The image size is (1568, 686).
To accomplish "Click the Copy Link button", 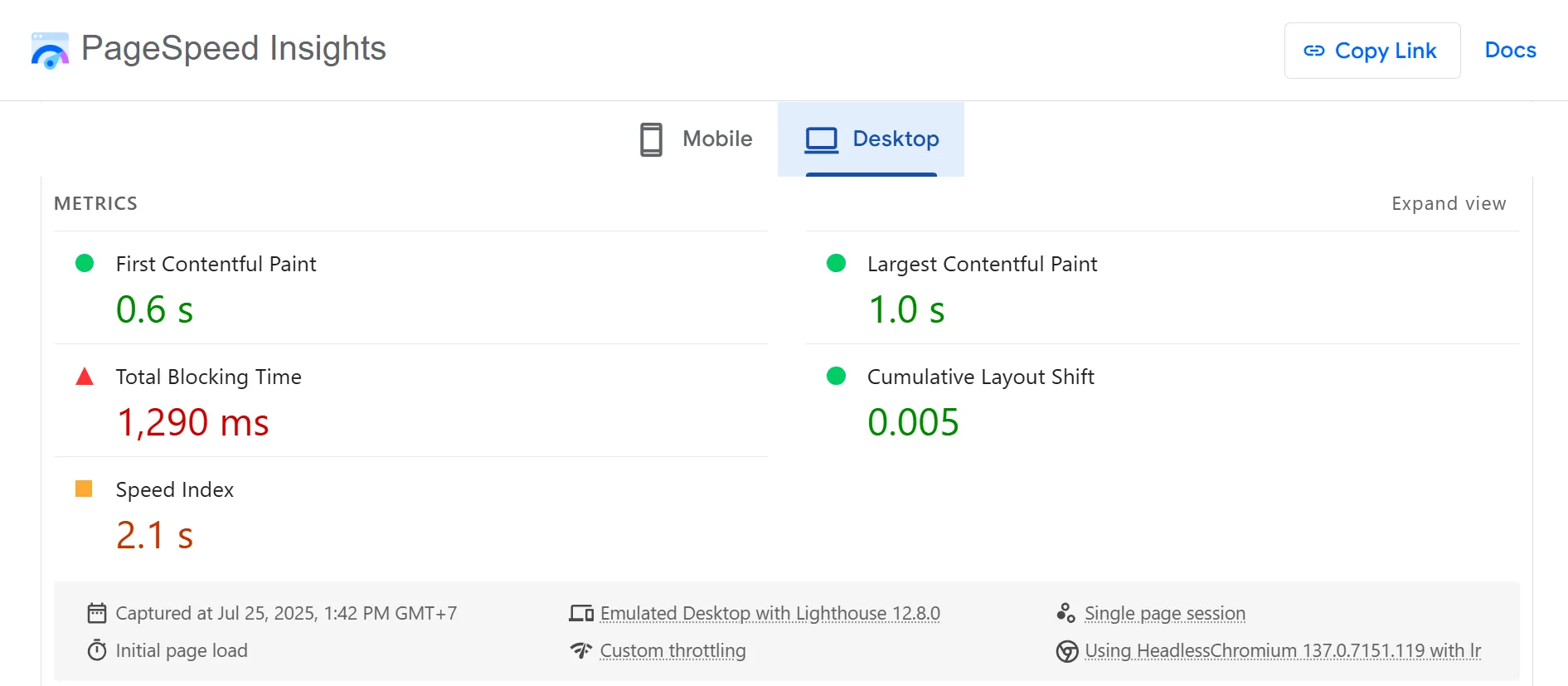I will 1372,51.
